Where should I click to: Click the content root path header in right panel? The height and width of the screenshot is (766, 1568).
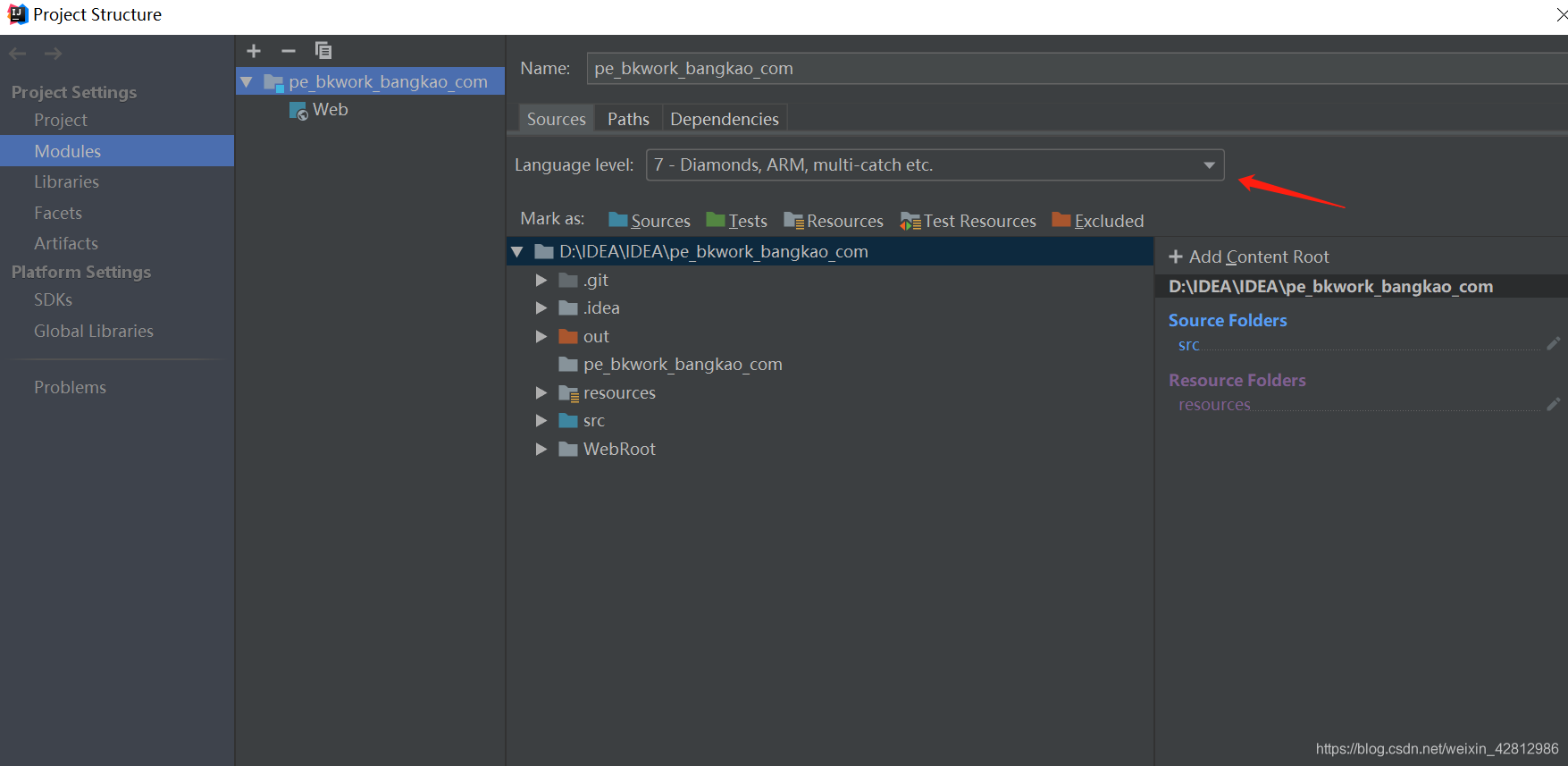point(1361,286)
